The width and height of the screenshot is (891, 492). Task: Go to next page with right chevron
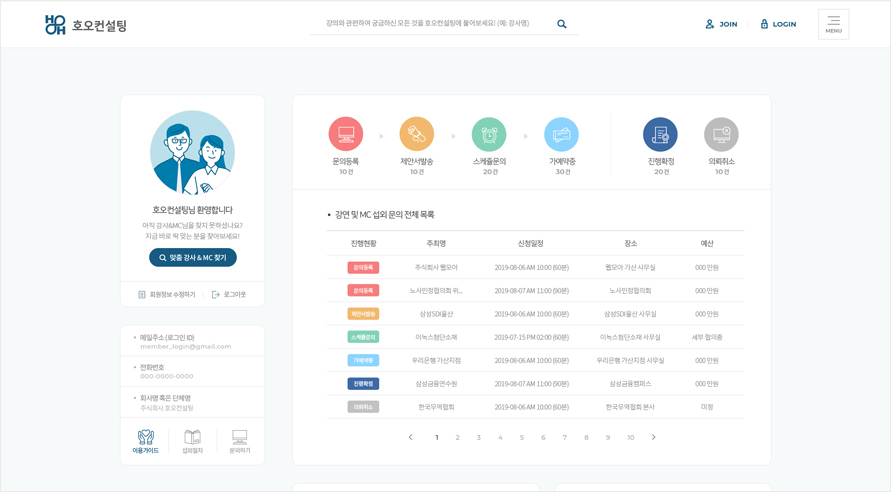[654, 437]
